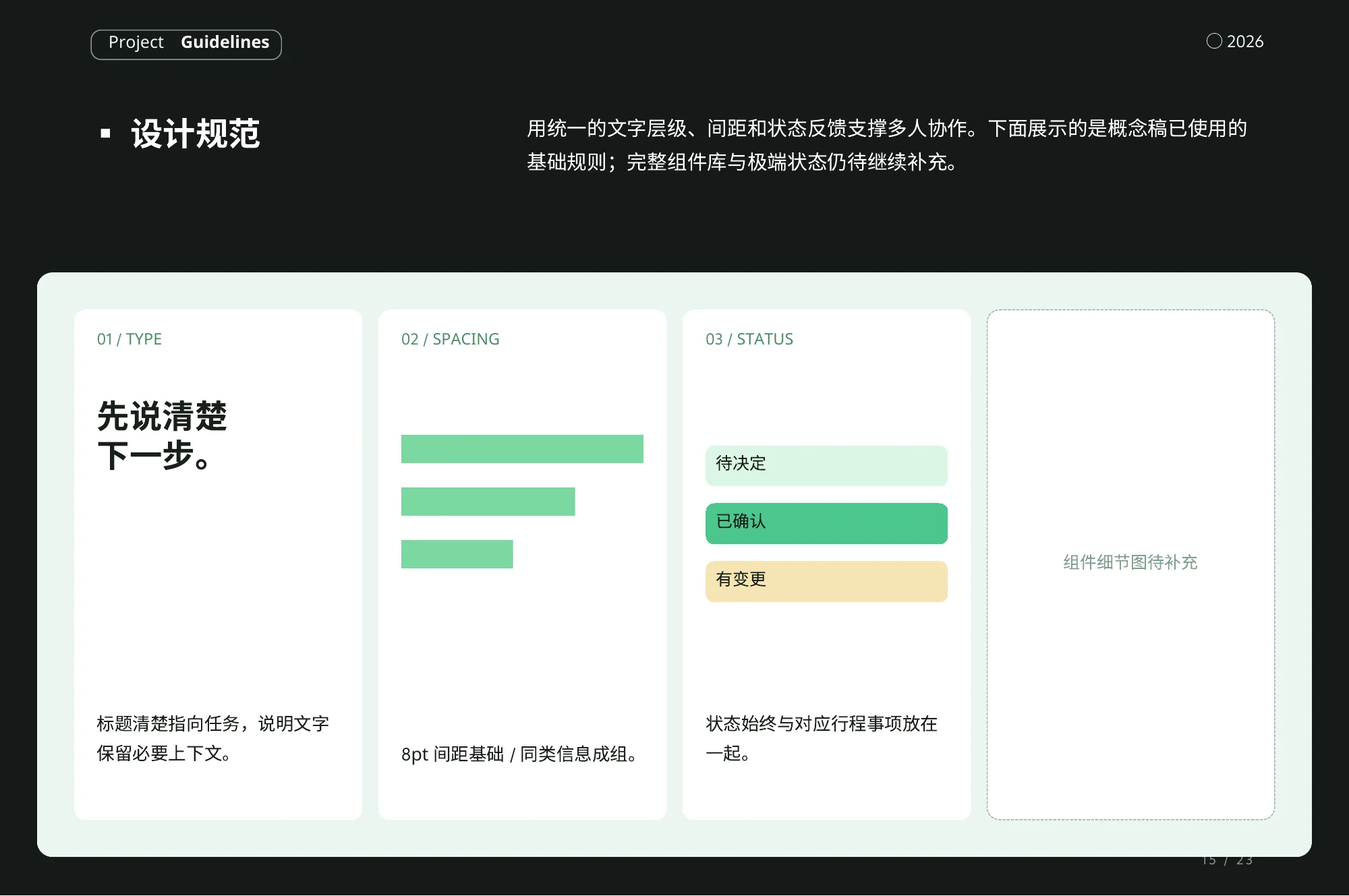Viewport: 1349px width, 896px height.
Task: Click the longest green spacing bar
Action: click(522, 449)
